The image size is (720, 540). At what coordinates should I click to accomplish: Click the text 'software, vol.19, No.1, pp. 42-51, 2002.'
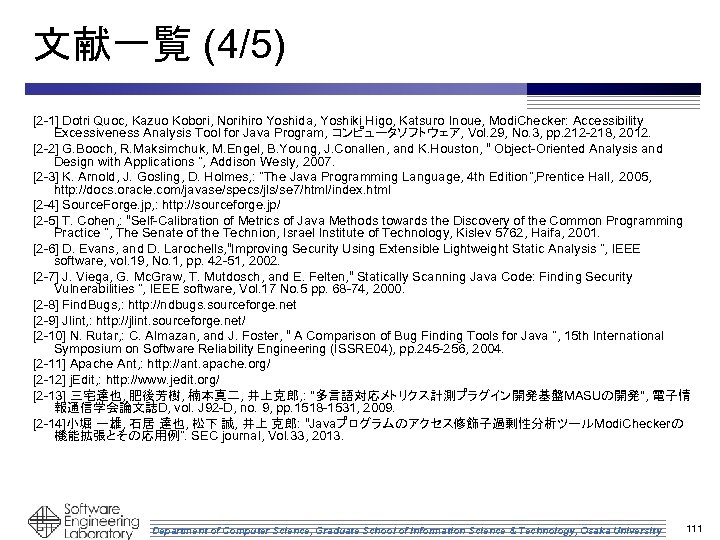pos(167,261)
